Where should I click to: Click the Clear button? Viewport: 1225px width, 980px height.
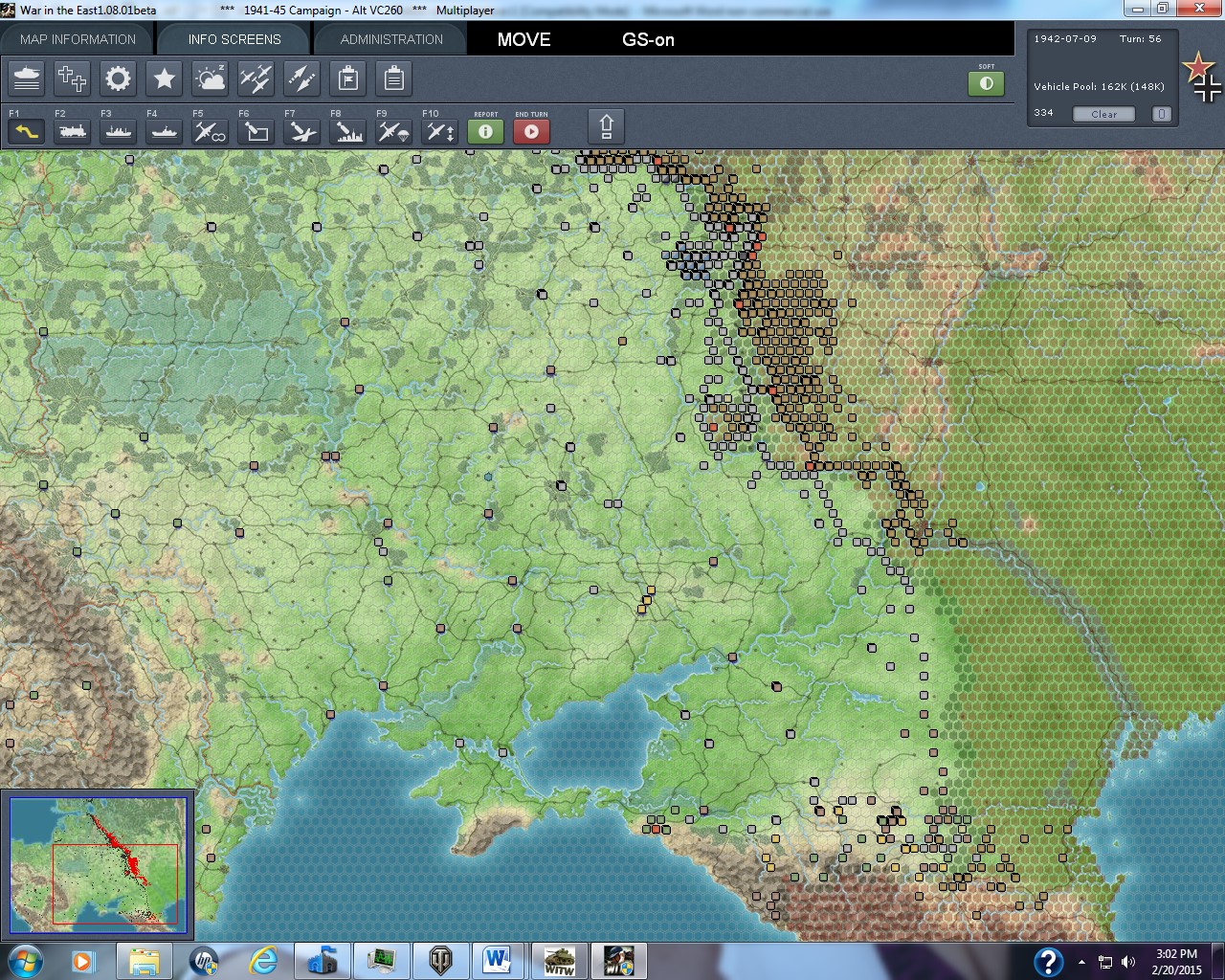click(1103, 114)
